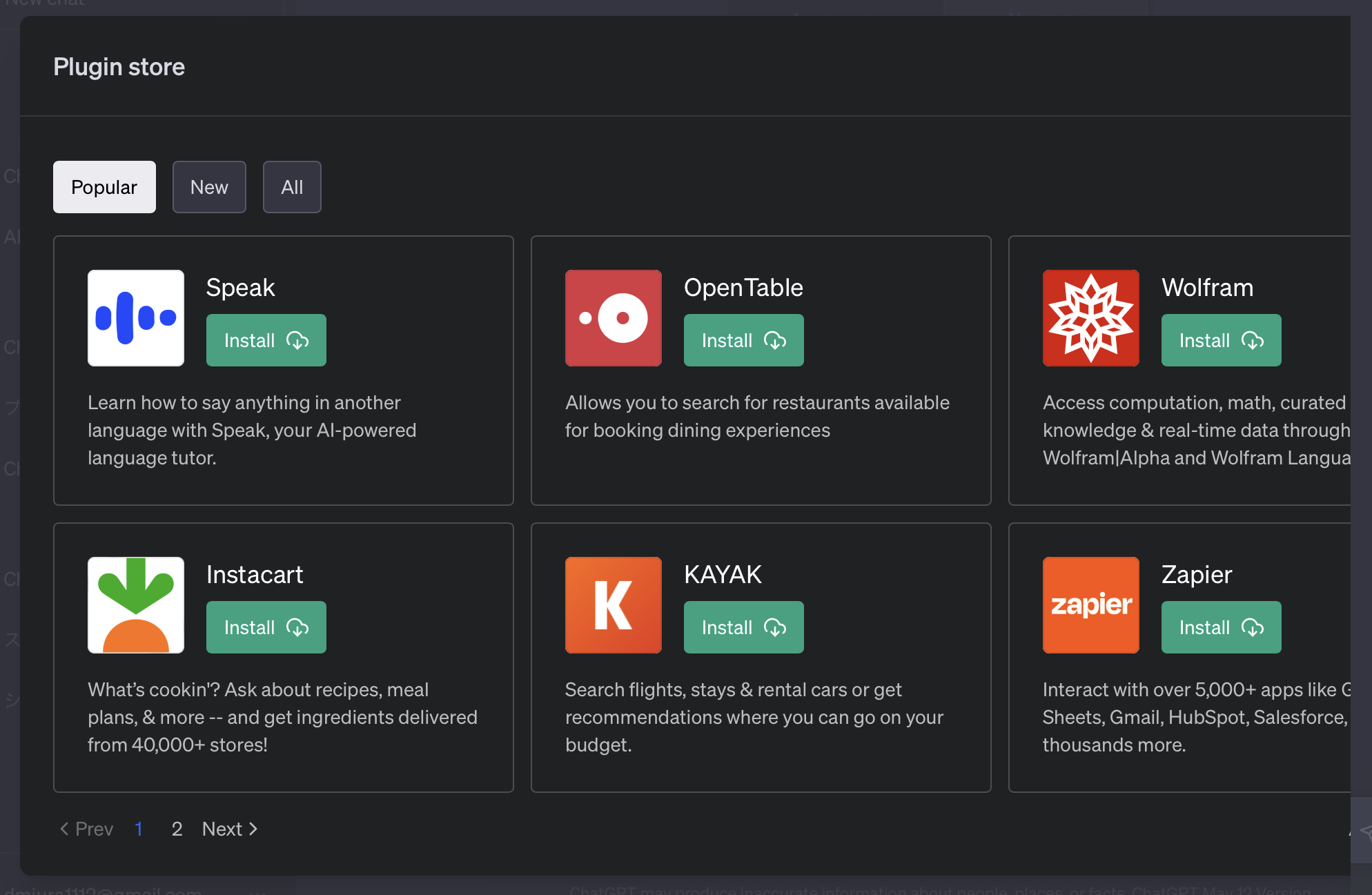Show All plugins tab

click(292, 187)
